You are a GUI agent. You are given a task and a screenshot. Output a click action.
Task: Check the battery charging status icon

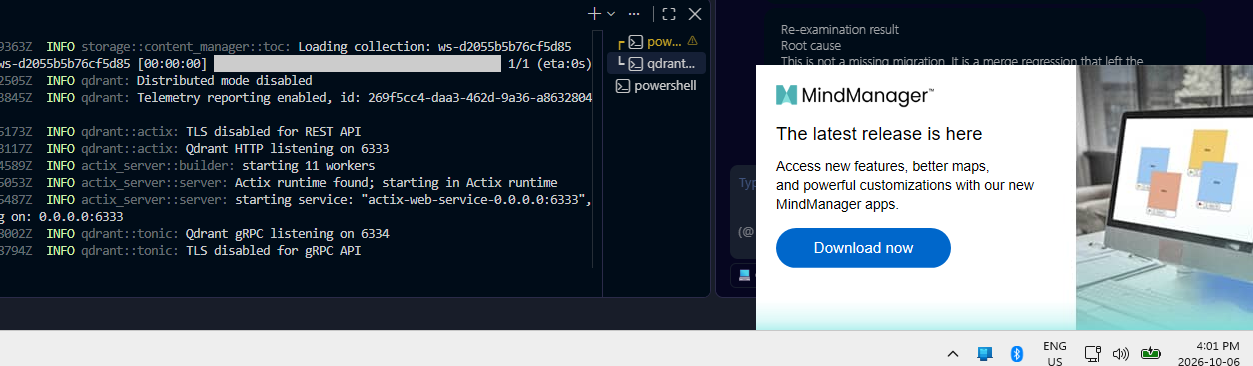(1150, 353)
